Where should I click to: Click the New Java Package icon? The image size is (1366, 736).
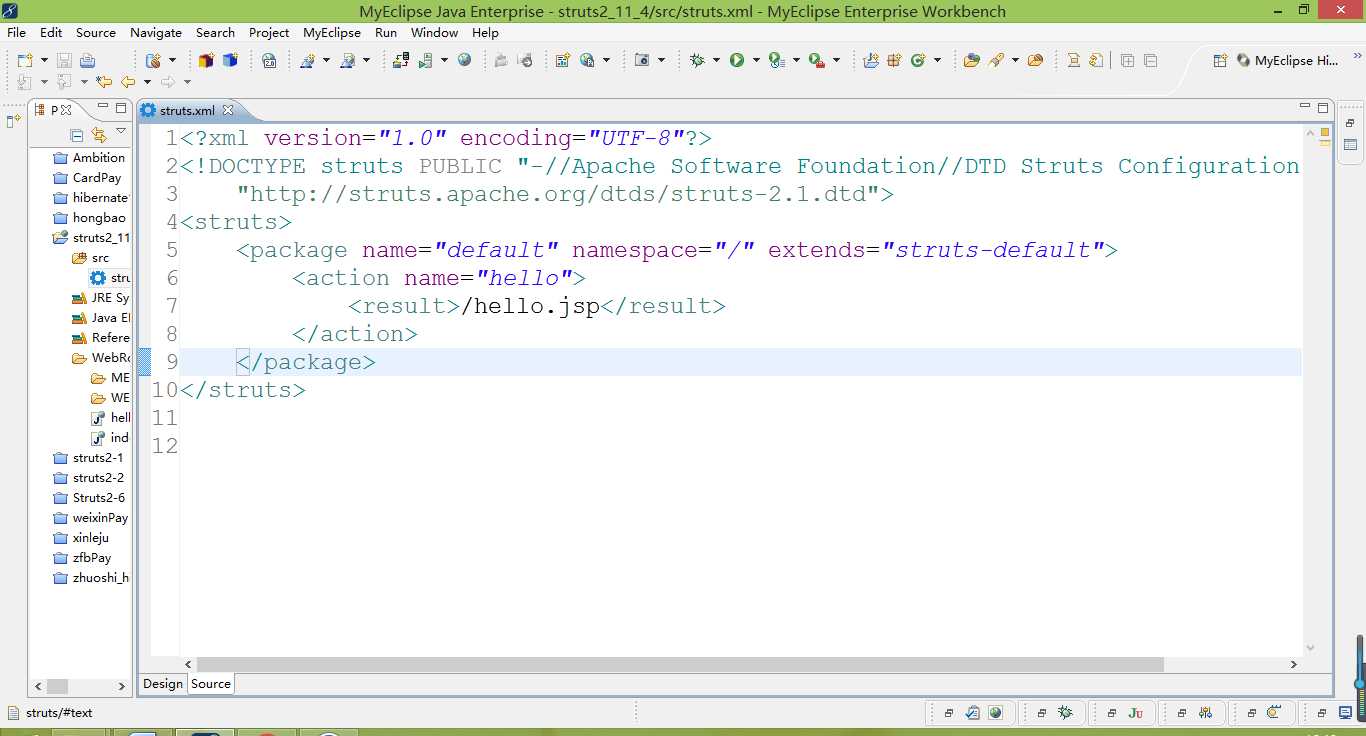tap(894, 60)
